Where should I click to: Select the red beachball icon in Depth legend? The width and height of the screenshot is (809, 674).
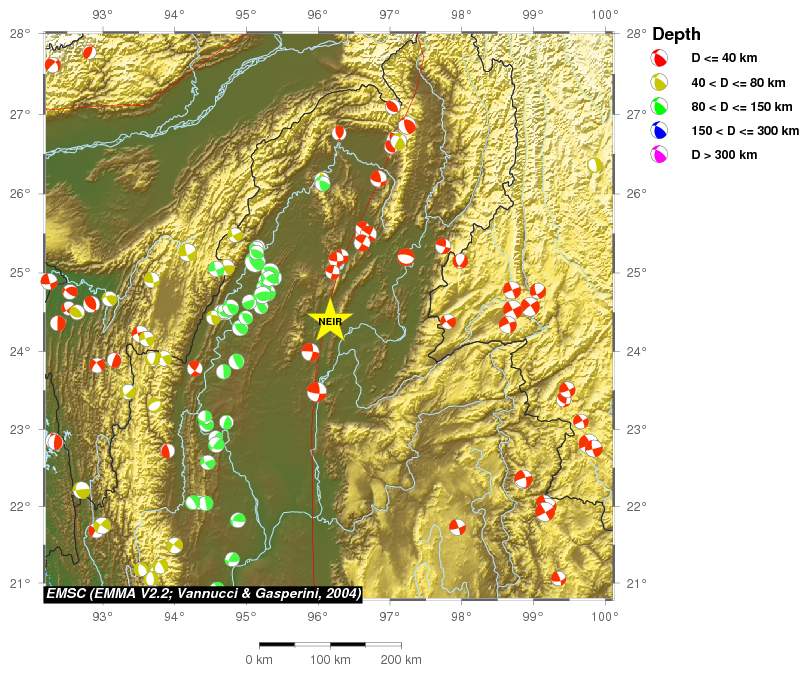(660, 58)
